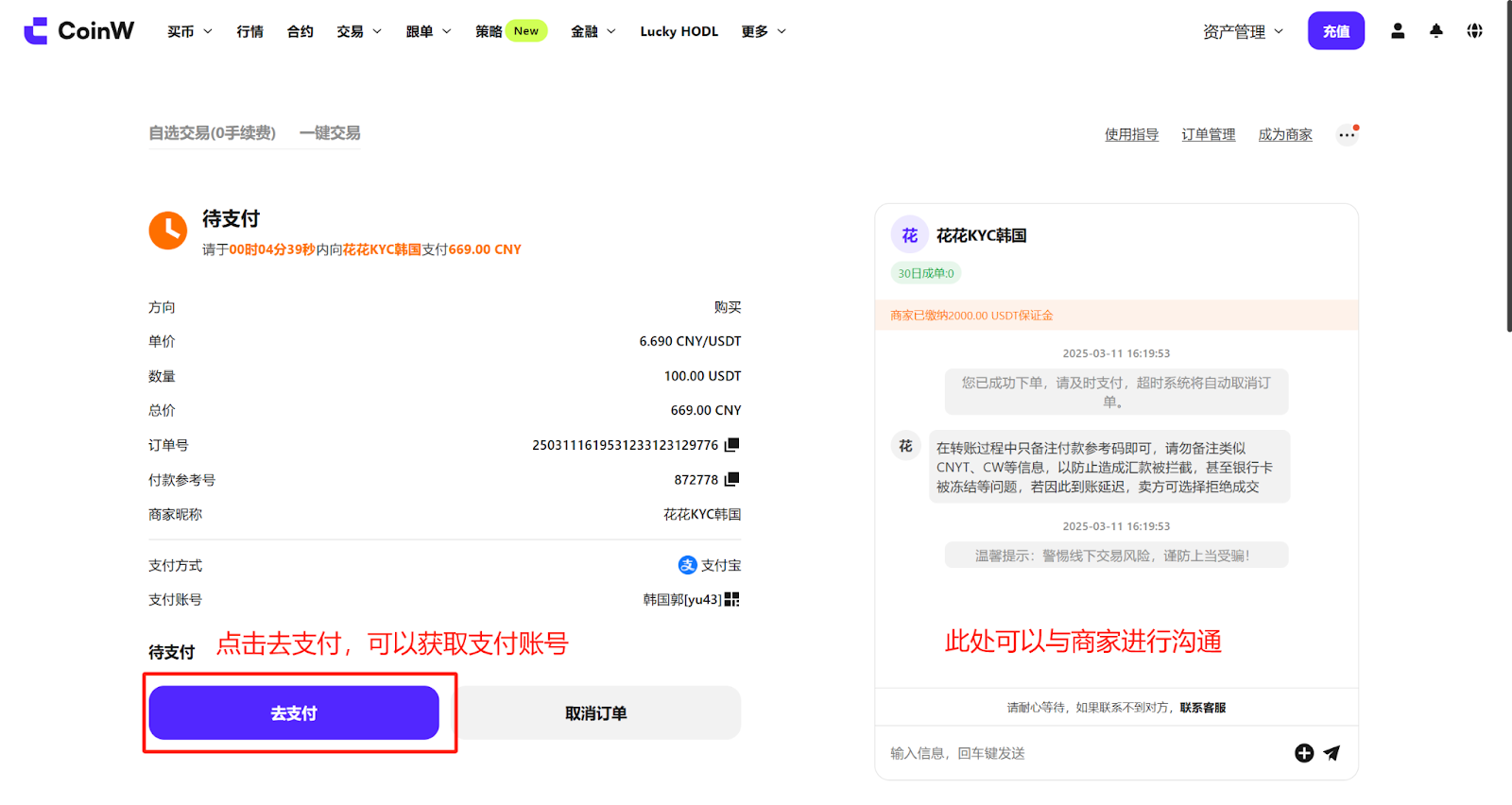Open the three-dots more options icon
The height and width of the screenshot is (805, 1512).
[x=1347, y=135]
